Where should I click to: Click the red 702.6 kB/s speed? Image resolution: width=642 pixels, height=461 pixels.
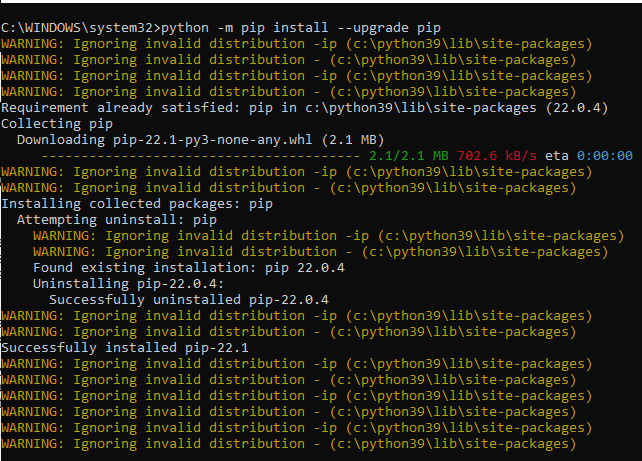tap(497, 156)
